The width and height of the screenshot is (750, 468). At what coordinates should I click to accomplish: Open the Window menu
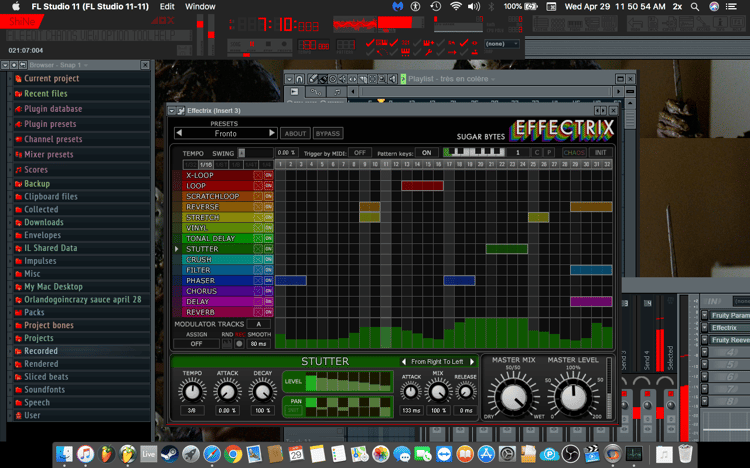pos(200,7)
